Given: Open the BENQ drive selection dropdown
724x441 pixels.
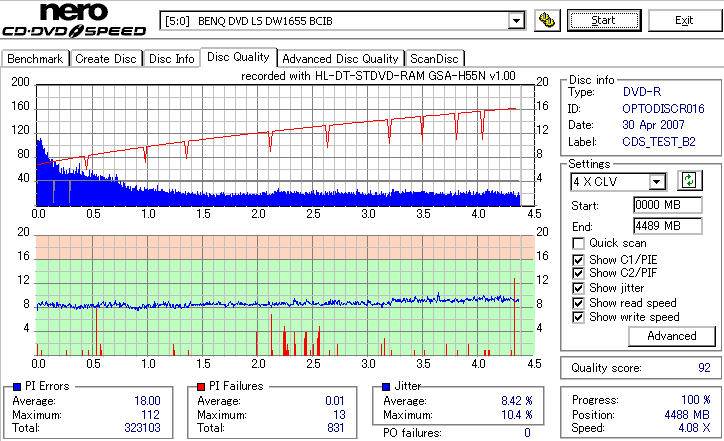Looking at the screenshot, I should click(516, 21).
